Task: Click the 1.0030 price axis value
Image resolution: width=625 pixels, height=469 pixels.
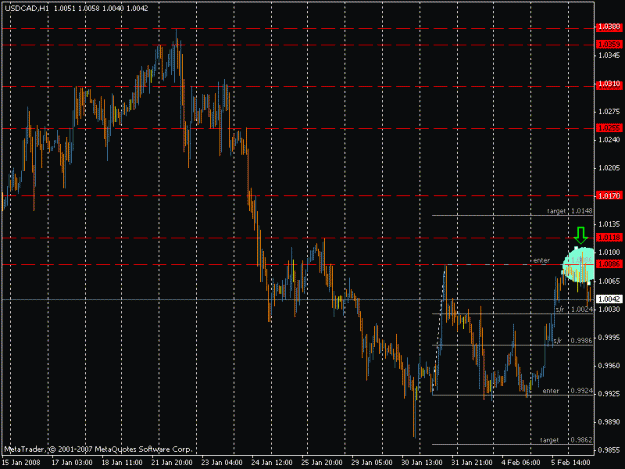Action: point(609,309)
